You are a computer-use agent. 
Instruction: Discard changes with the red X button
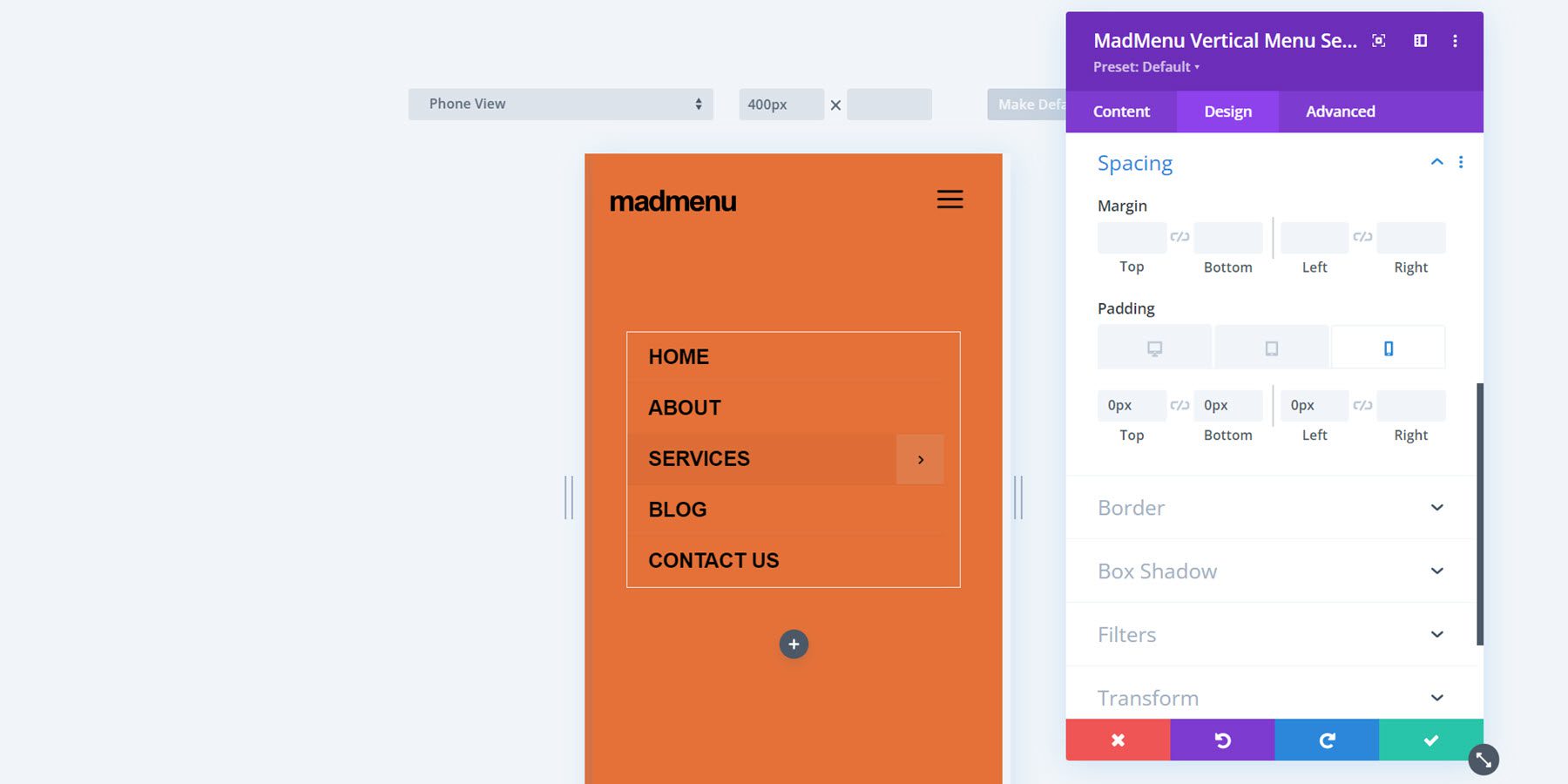pyautogui.click(x=1118, y=740)
